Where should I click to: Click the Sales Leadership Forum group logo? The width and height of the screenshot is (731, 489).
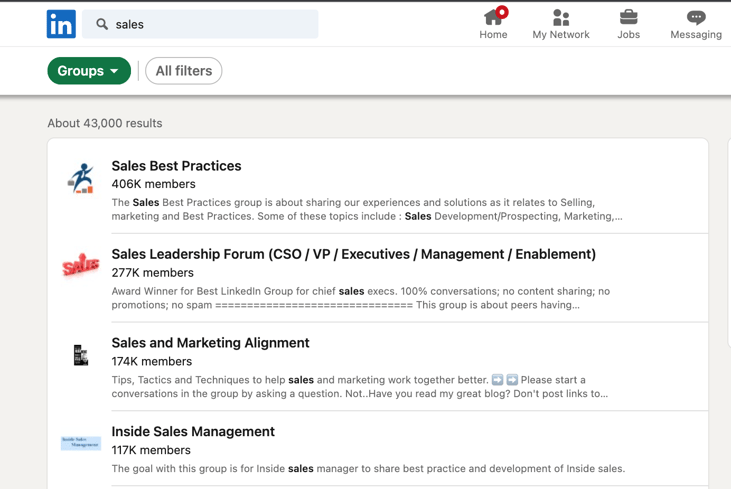pos(81,266)
